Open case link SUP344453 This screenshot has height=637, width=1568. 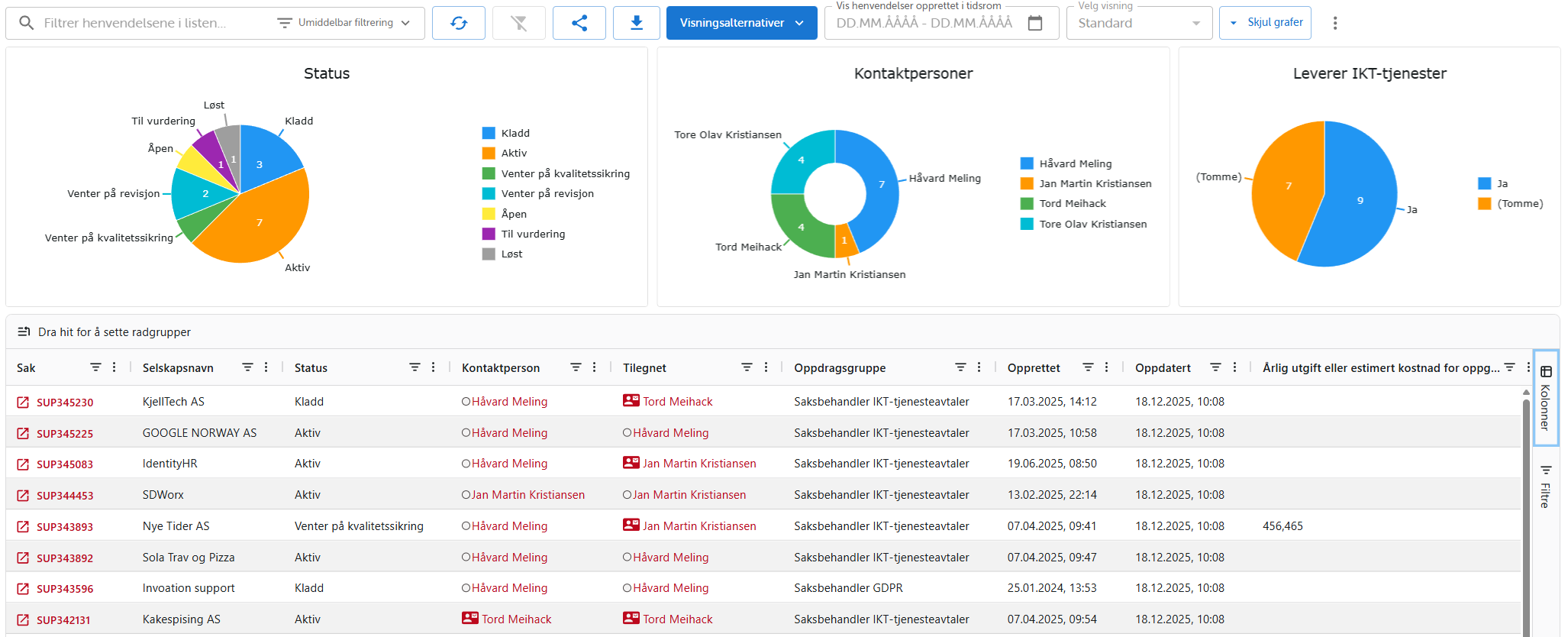point(65,496)
